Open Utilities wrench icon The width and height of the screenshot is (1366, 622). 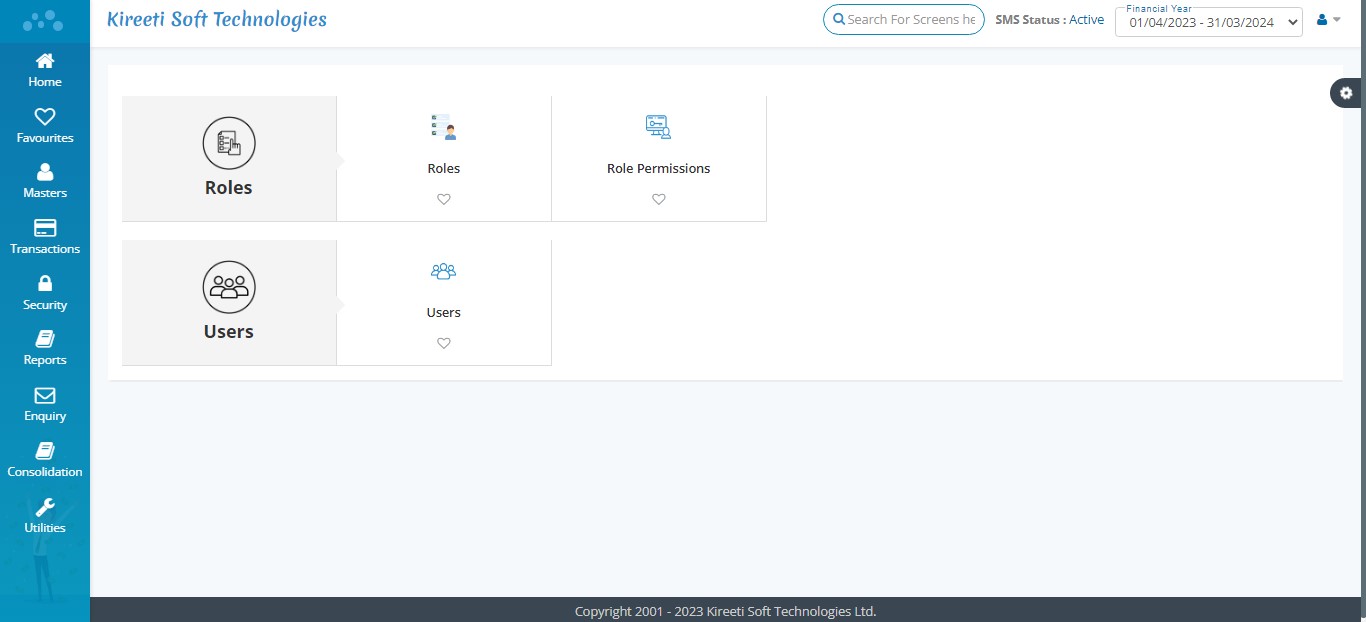click(45, 508)
